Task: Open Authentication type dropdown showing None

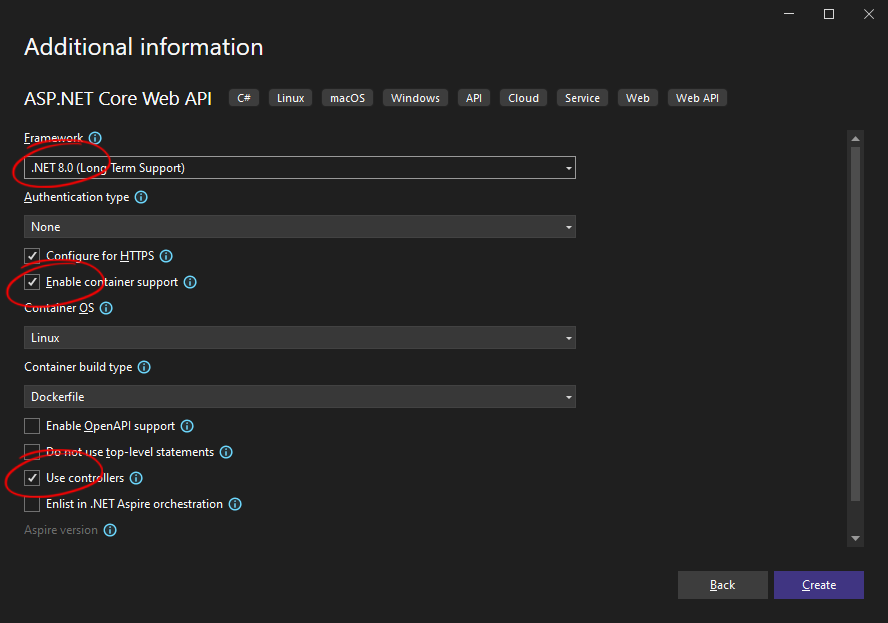Action: (300, 227)
